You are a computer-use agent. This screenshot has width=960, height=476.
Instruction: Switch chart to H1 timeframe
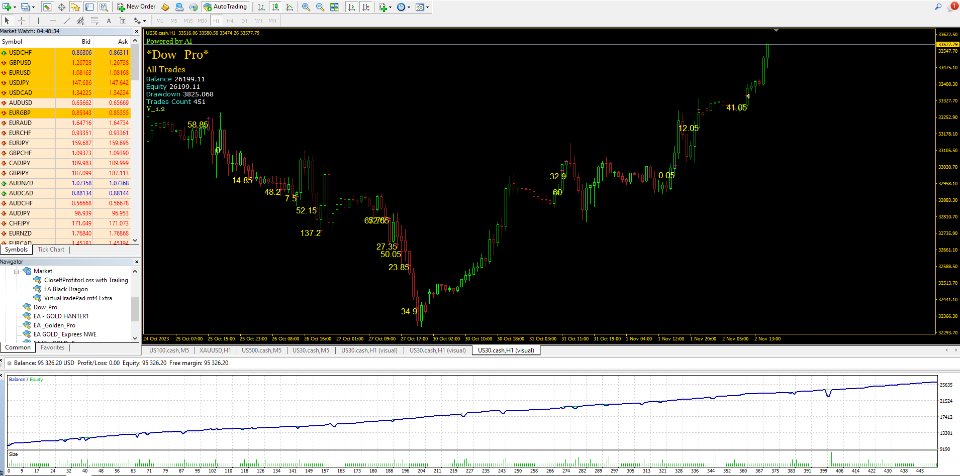(216, 21)
